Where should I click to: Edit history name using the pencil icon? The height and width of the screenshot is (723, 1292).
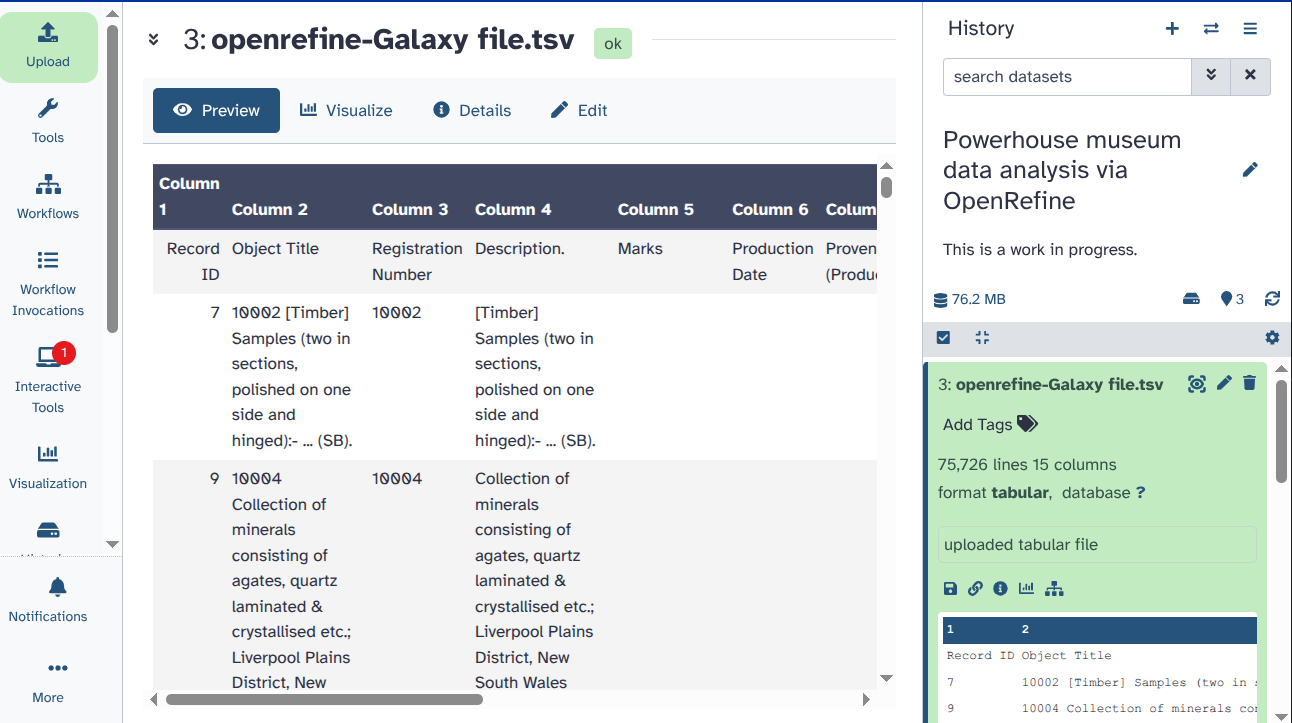click(x=1249, y=170)
